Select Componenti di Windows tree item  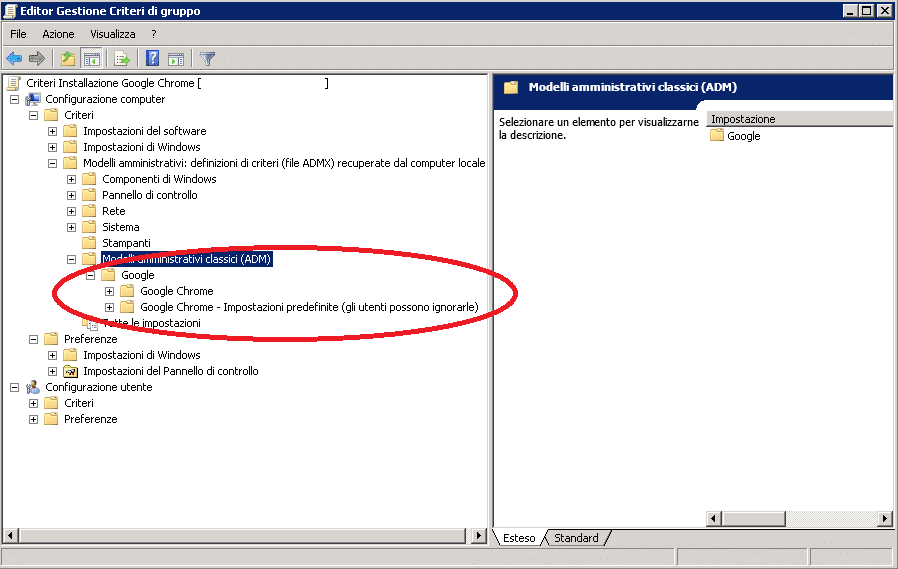(x=159, y=179)
